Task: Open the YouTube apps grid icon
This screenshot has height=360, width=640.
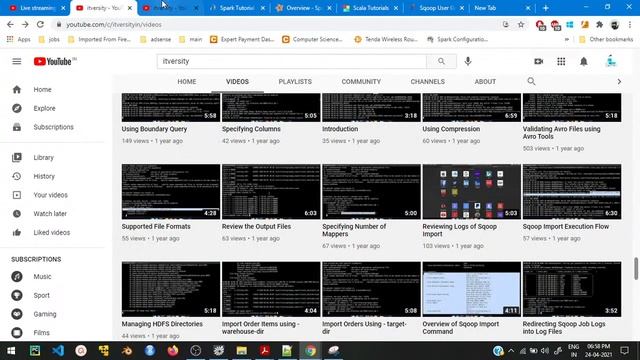Action: 561,61
